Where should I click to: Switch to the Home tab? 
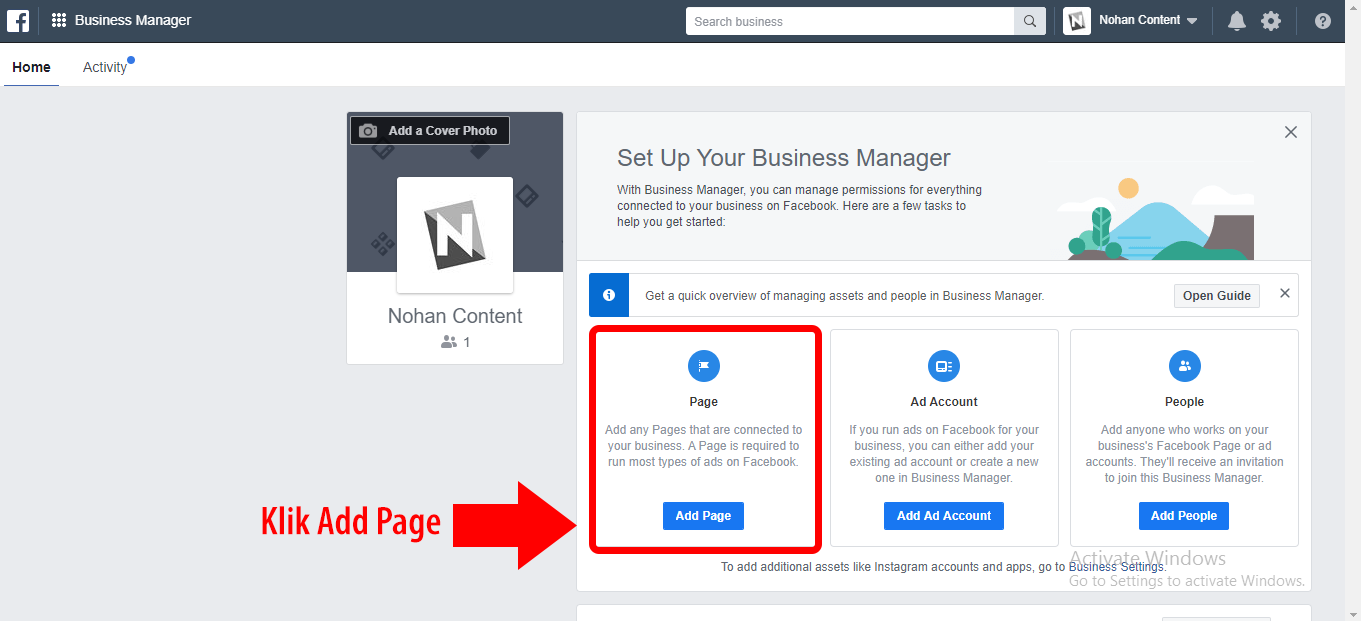click(31, 67)
